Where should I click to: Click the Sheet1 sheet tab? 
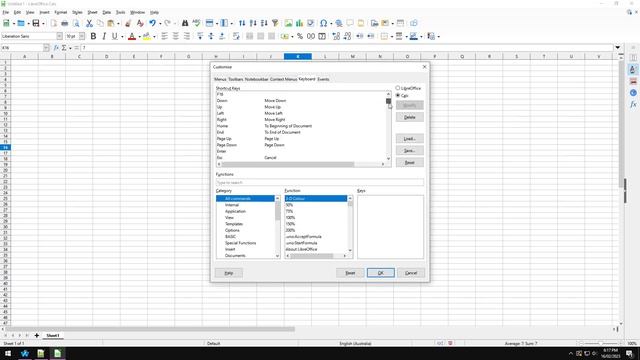click(x=53, y=336)
